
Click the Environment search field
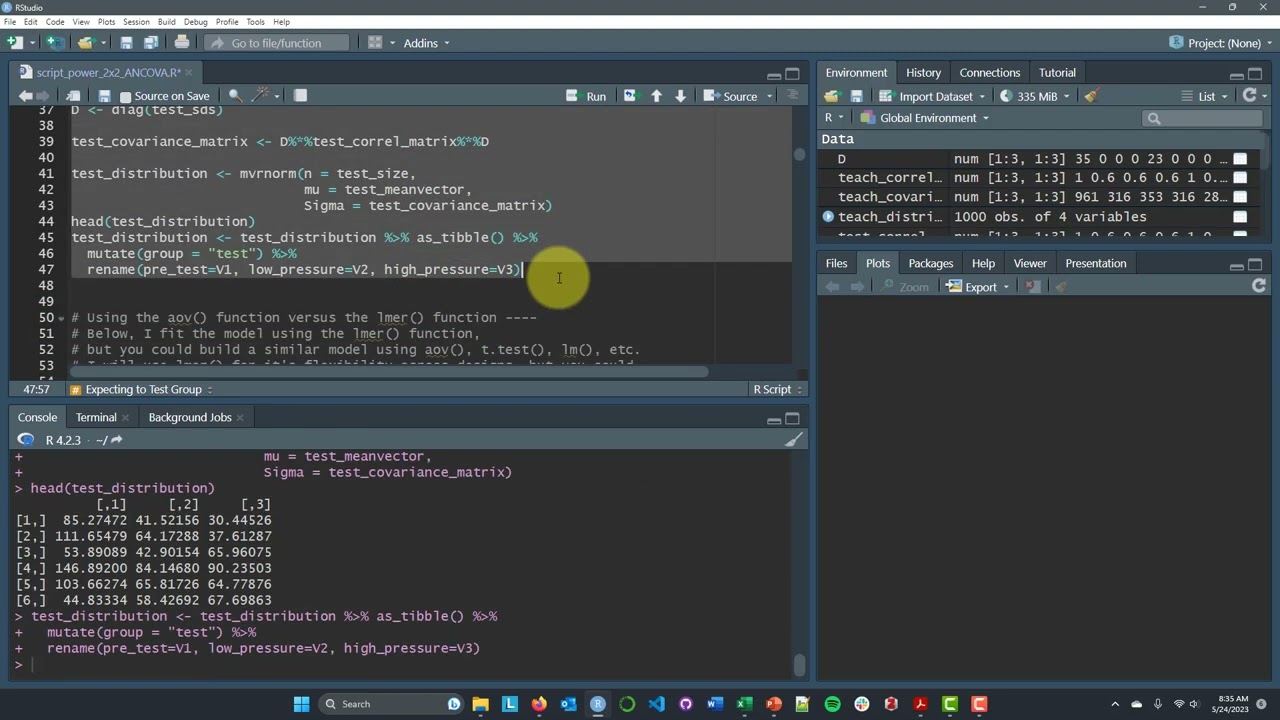(1203, 119)
